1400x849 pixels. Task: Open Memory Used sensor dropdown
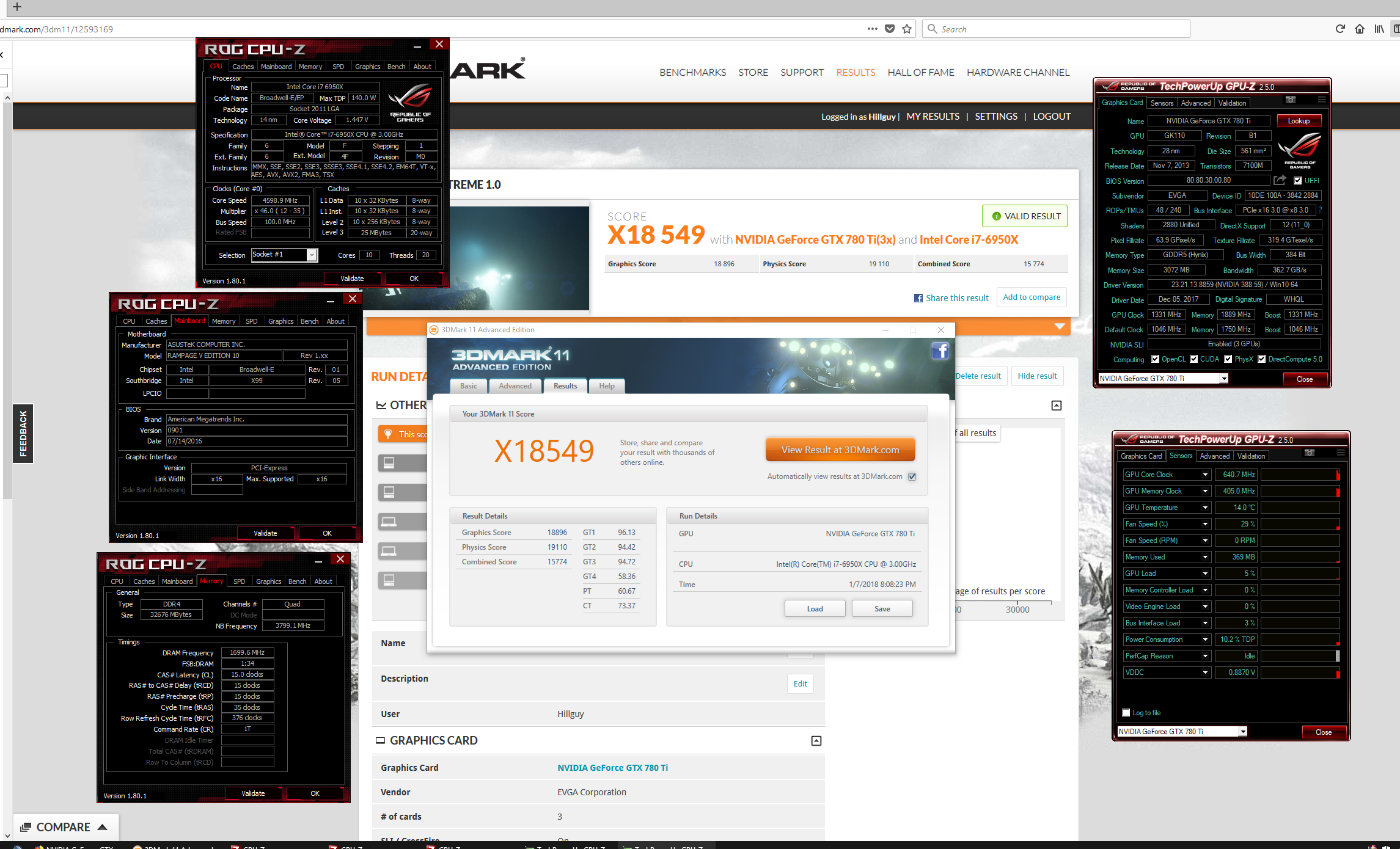(x=1205, y=557)
